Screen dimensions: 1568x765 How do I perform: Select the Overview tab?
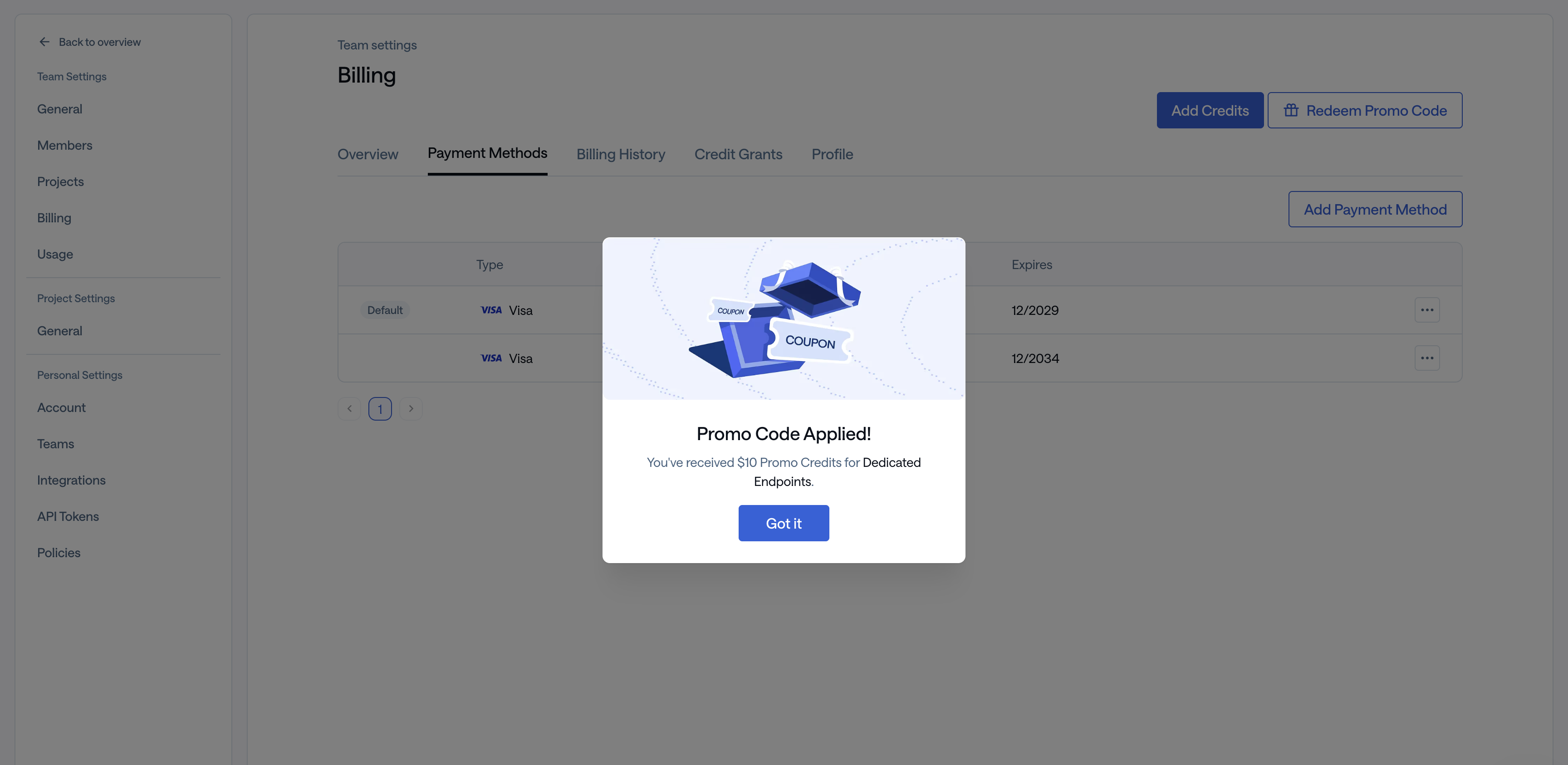(x=367, y=154)
